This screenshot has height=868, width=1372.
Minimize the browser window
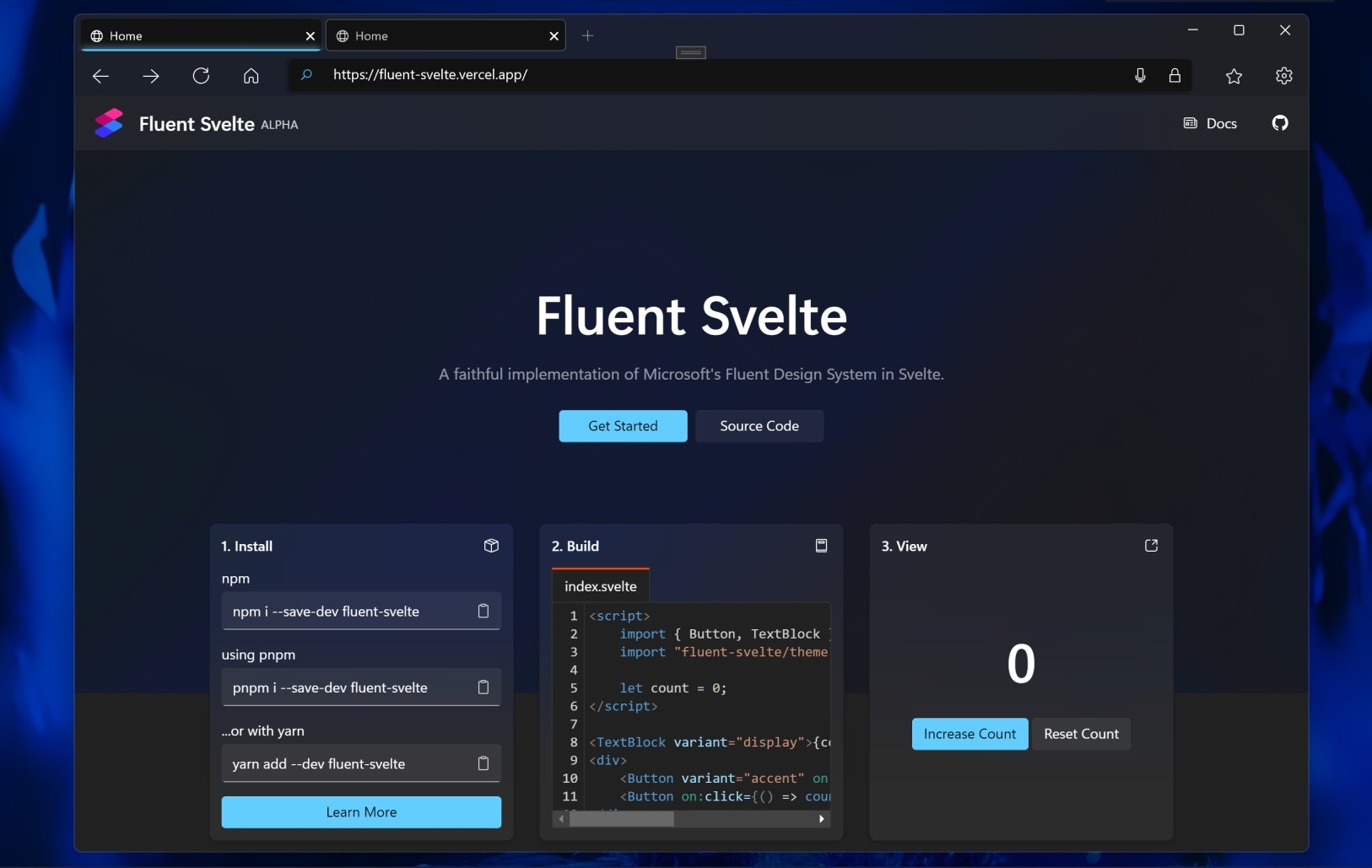[1192, 30]
